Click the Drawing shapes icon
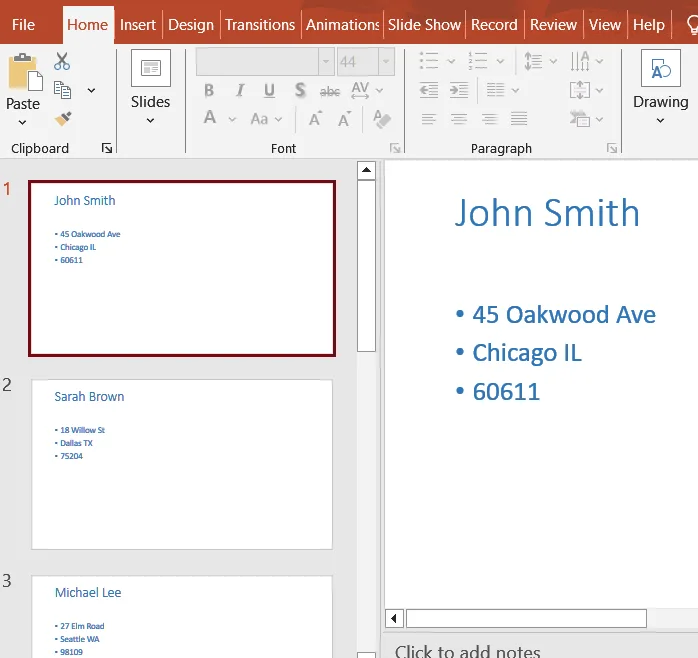The image size is (698, 658). pyautogui.click(x=661, y=68)
